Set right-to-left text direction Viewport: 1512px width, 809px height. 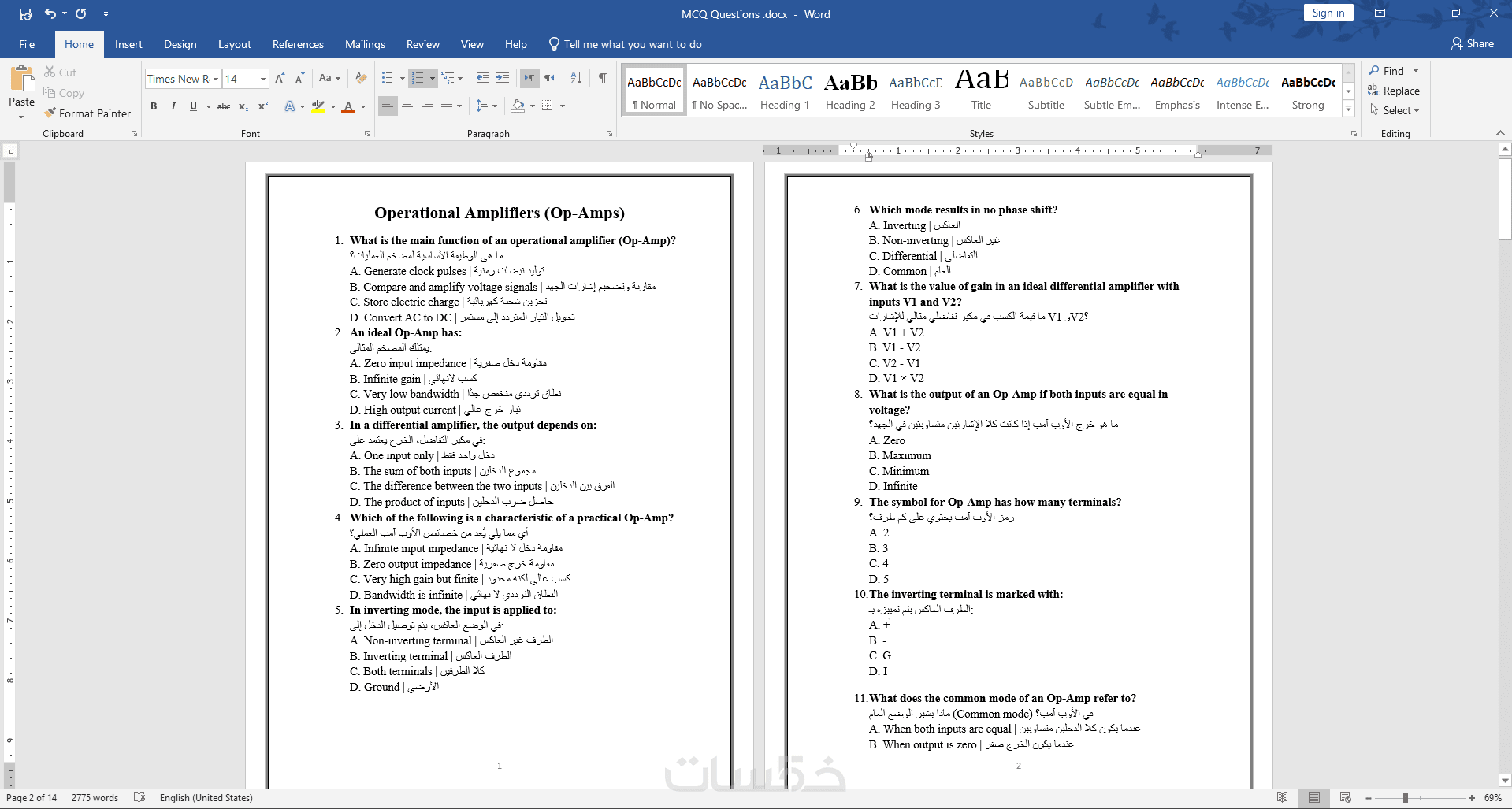pos(549,78)
